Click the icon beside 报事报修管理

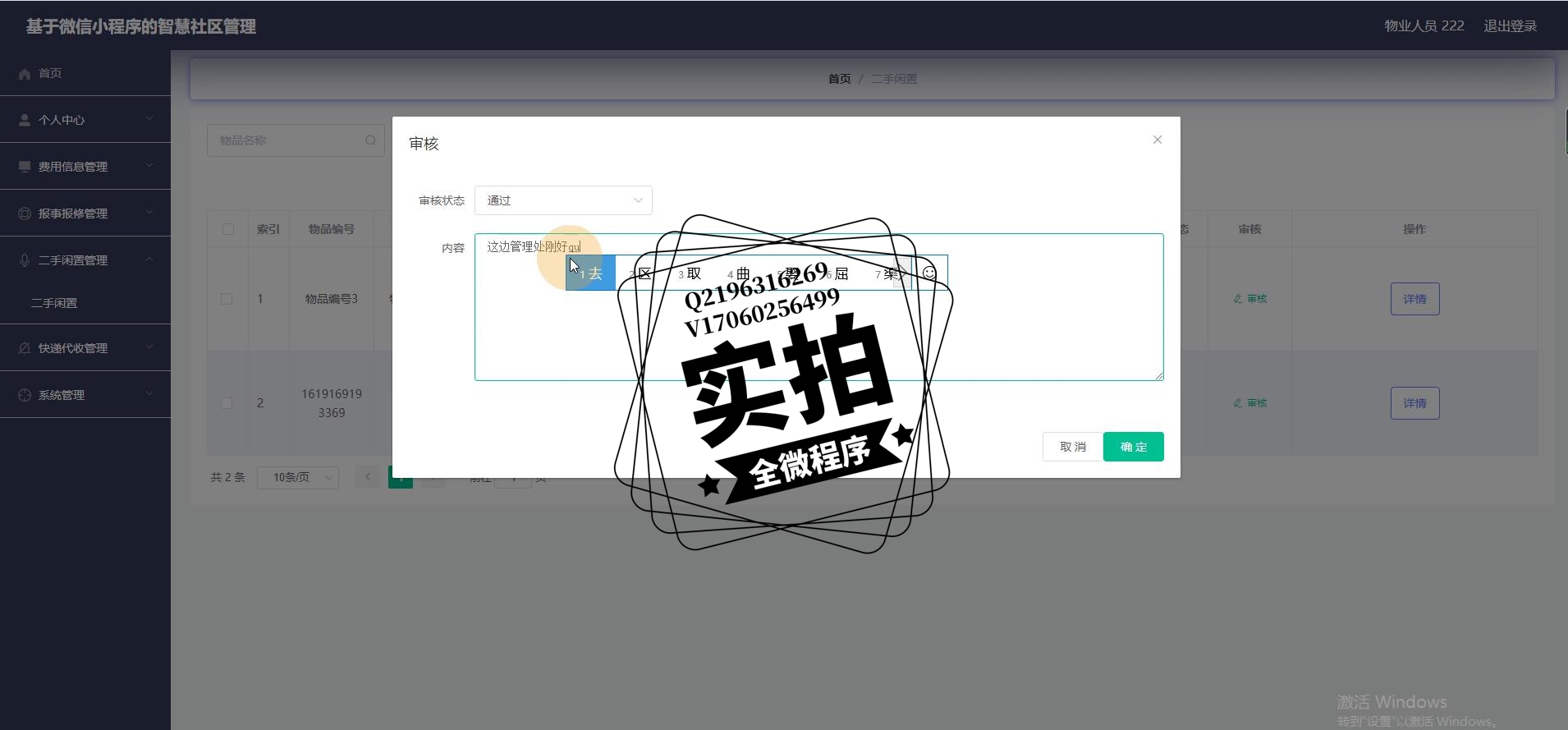25,213
